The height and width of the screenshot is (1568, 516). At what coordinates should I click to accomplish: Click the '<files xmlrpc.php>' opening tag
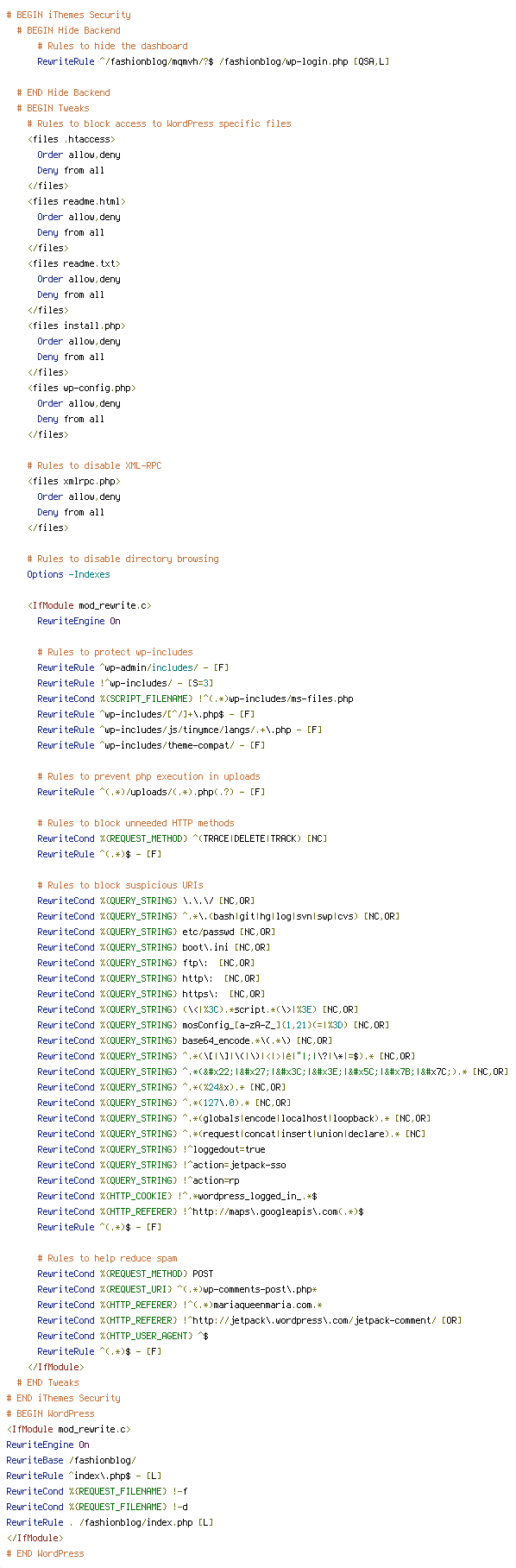tap(73, 481)
